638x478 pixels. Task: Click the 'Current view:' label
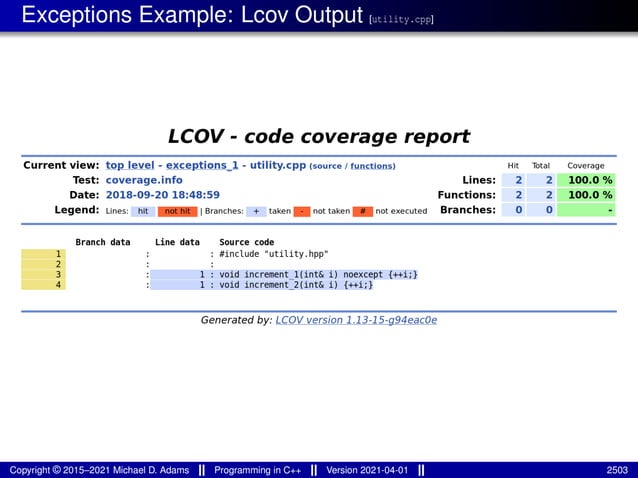61,165
